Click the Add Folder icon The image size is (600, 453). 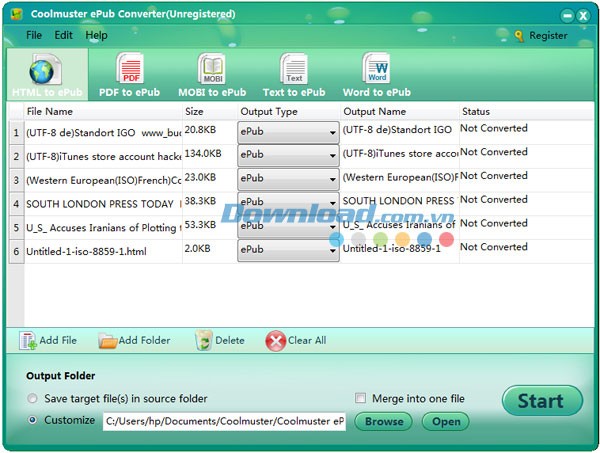pyautogui.click(x=108, y=341)
